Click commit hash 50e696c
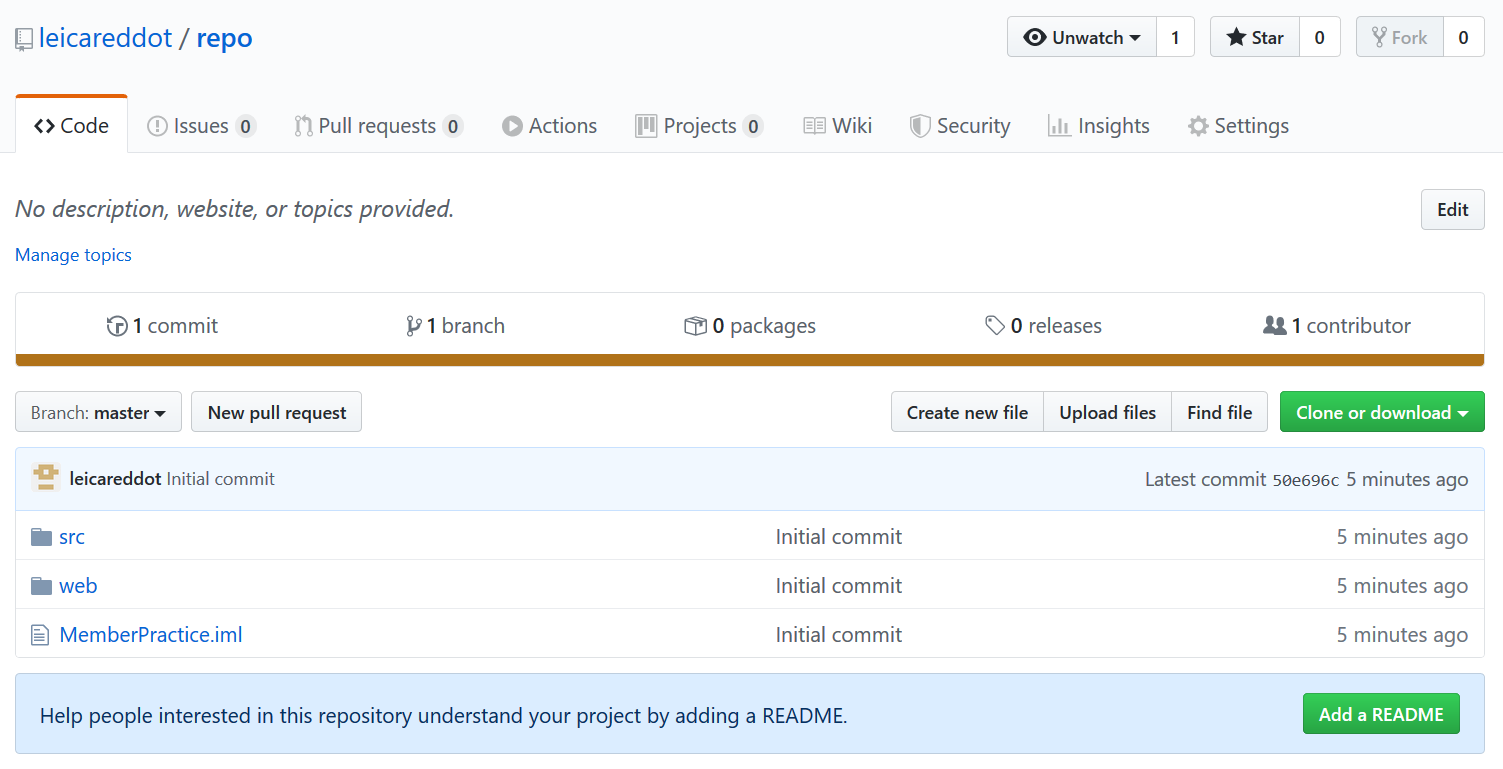The image size is (1503, 769). (1305, 480)
